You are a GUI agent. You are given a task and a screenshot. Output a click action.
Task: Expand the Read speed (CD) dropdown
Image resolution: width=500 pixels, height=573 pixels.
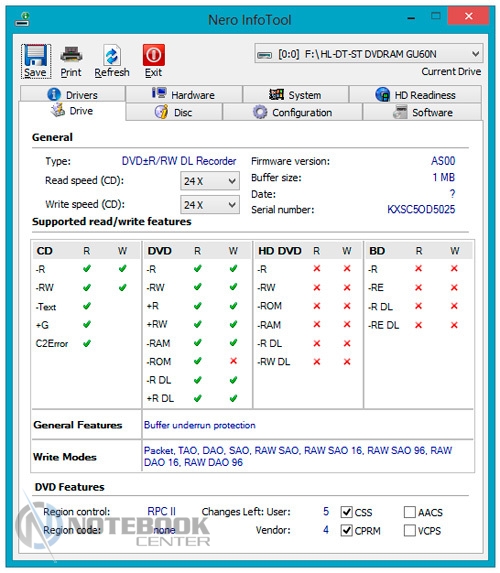click(210, 181)
